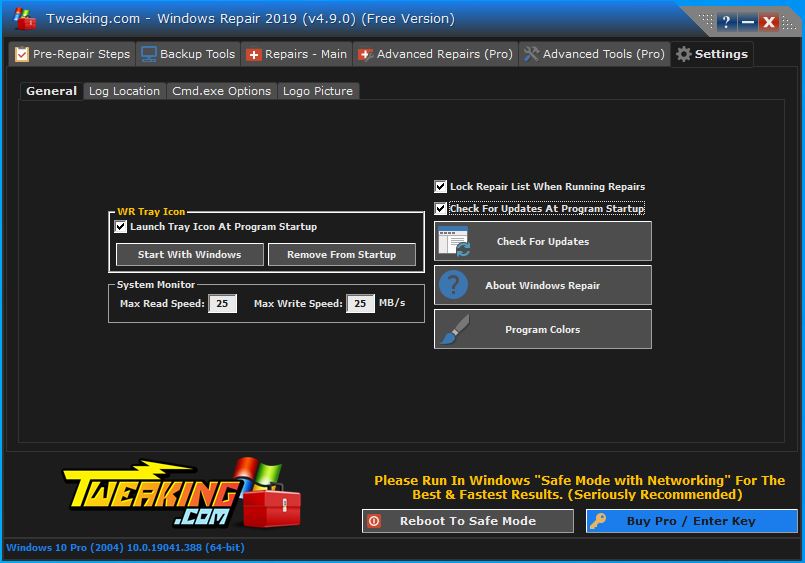Select the General sub-tab

click(x=51, y=91)
